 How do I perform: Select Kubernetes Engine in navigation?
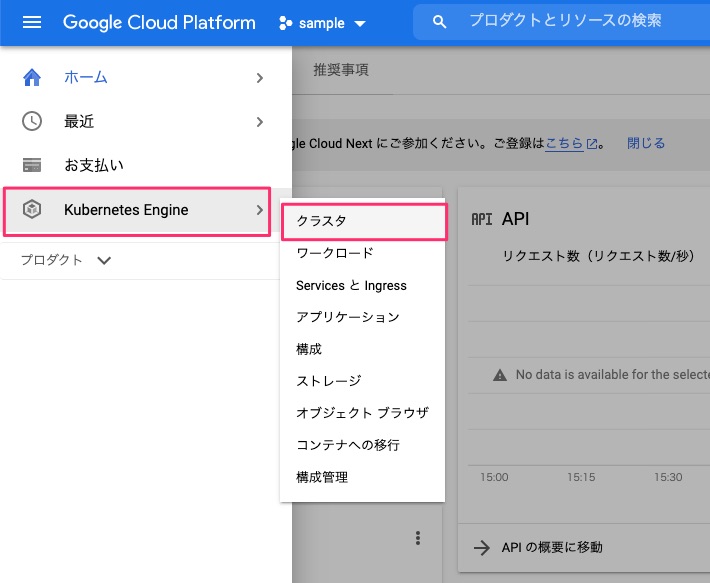click(x=126, y=210)
